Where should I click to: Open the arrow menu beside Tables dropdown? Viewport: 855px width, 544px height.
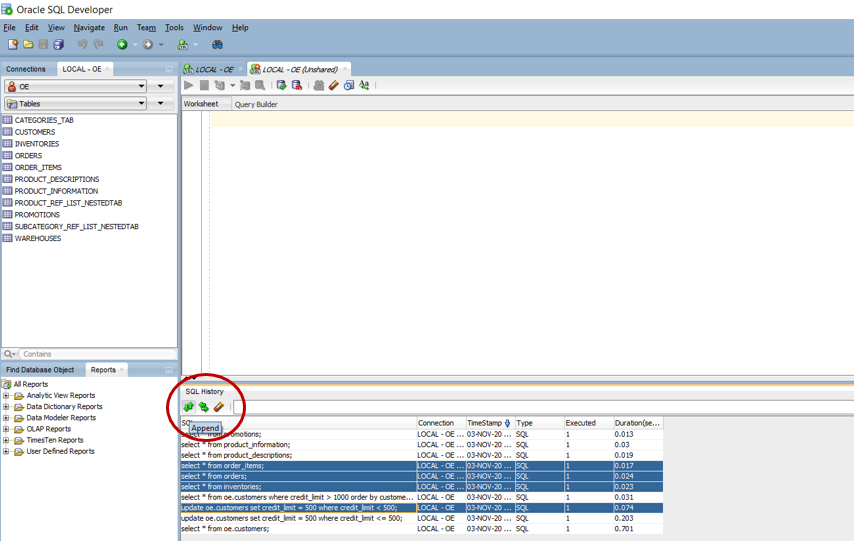click(x=160, y=104)
